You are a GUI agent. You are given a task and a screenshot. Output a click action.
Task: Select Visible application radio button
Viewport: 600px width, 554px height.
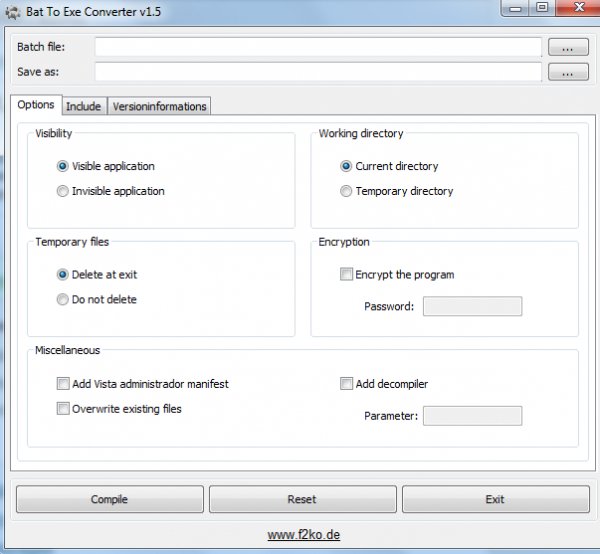point(63,166)
